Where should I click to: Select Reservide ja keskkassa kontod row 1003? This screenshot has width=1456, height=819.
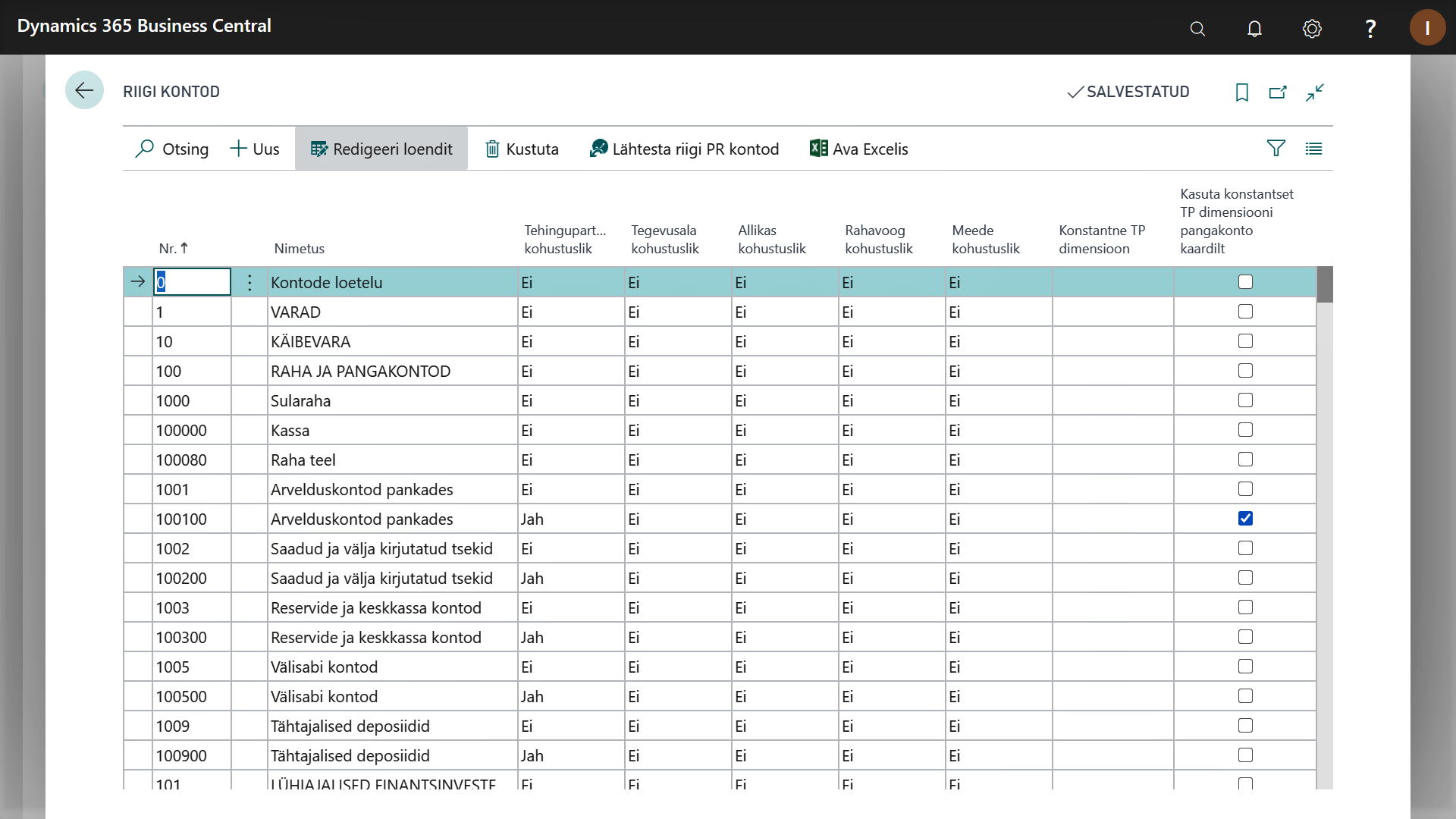[x=393, y=607]
